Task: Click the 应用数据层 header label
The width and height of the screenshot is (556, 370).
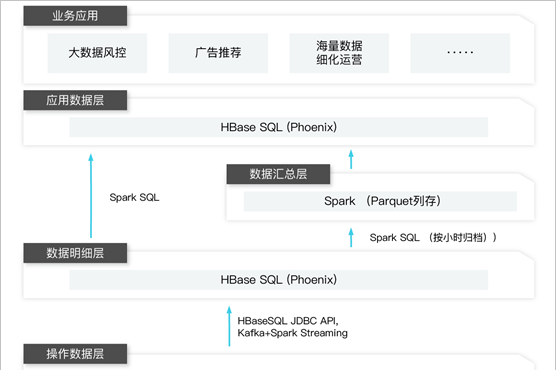Action: point(75,100)
